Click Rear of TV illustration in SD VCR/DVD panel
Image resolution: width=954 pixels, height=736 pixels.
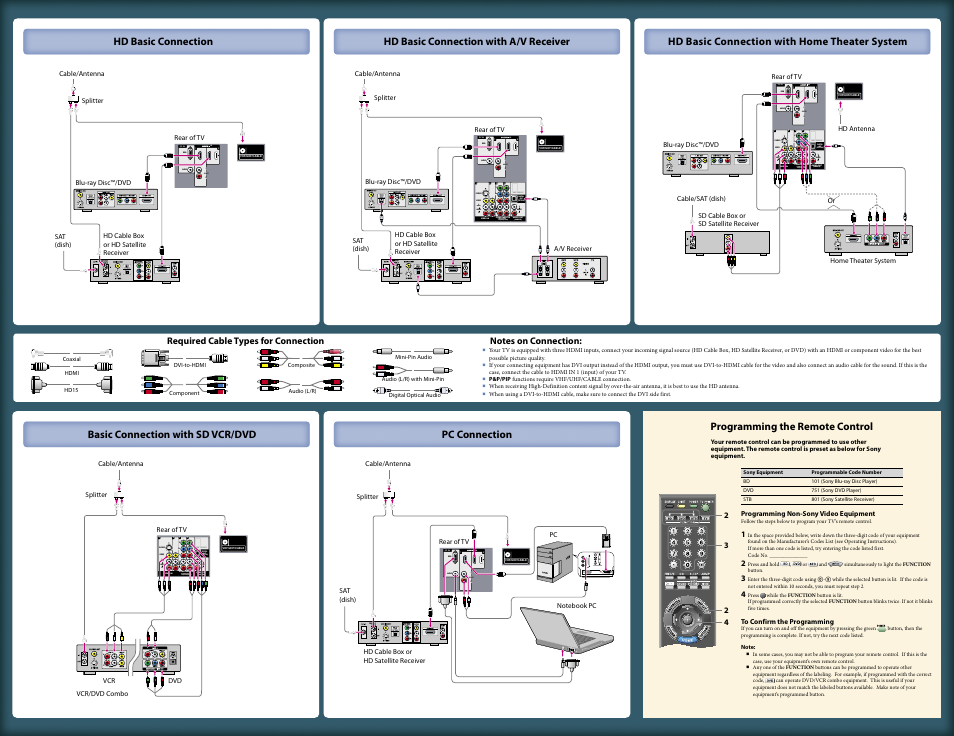(x=183, y=556)
